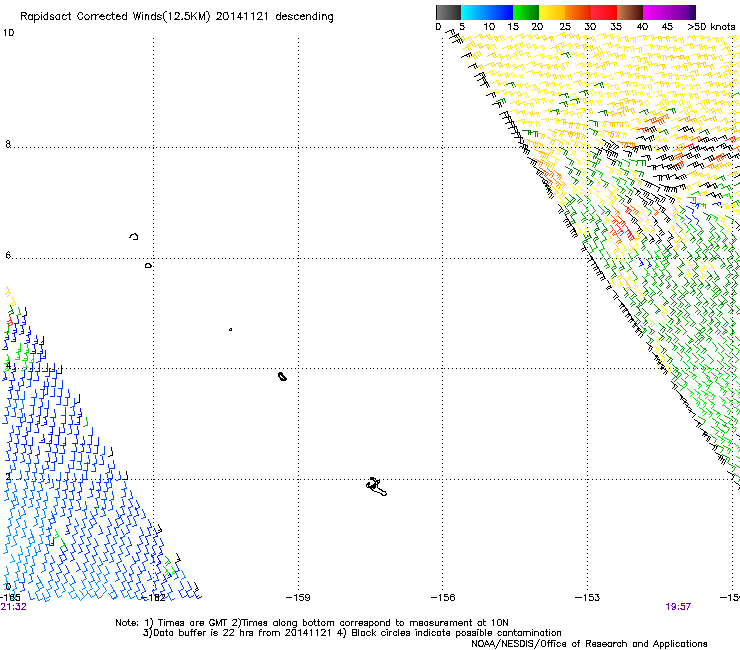Click the latitude label '10' at top left
This screenshot has width=740, height=650.
[x=8, y=33]
